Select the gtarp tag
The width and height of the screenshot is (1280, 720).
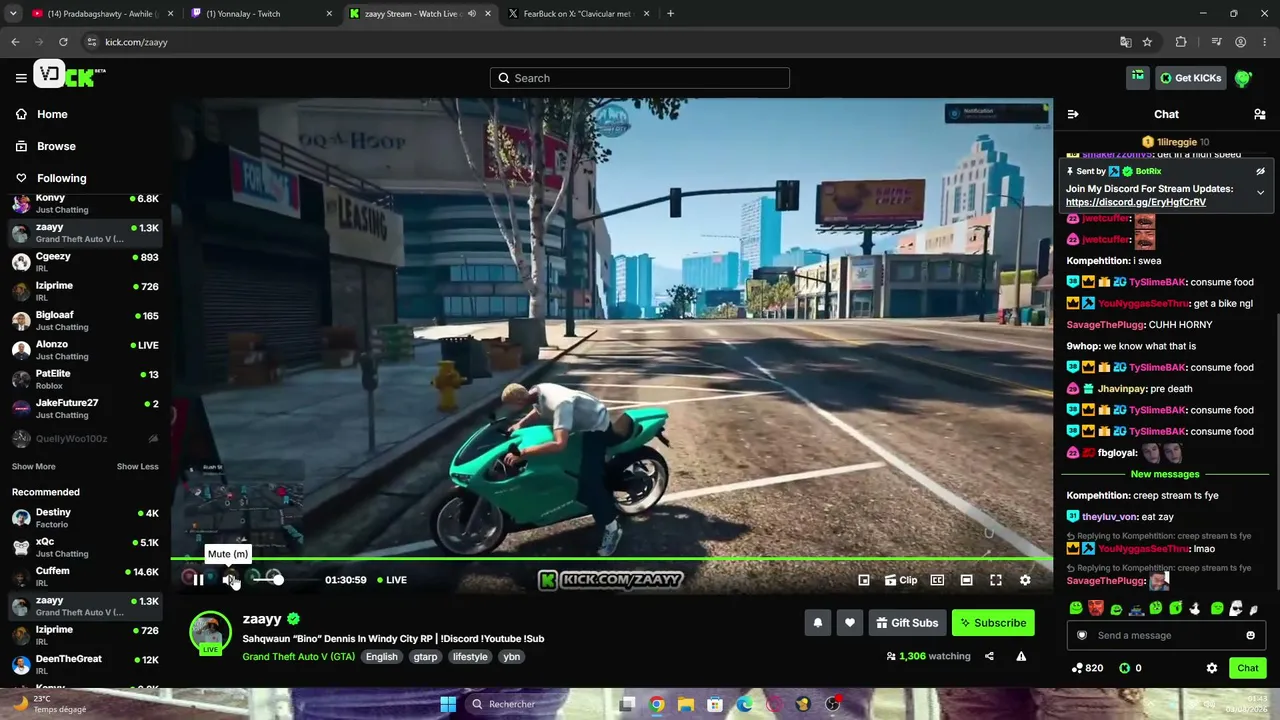point(425,657)
